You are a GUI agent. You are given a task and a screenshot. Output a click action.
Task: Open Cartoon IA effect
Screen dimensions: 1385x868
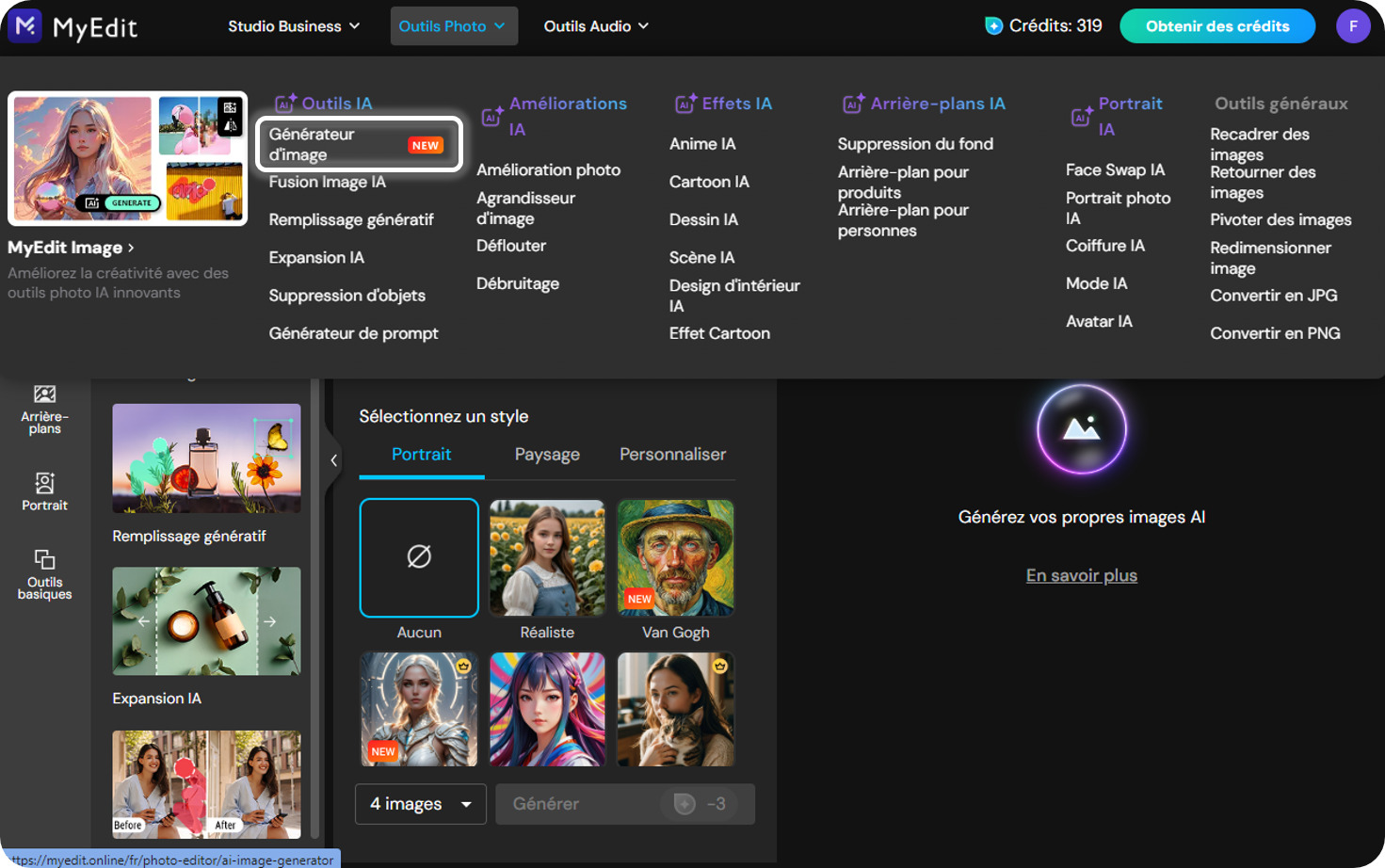click(709, 182)
